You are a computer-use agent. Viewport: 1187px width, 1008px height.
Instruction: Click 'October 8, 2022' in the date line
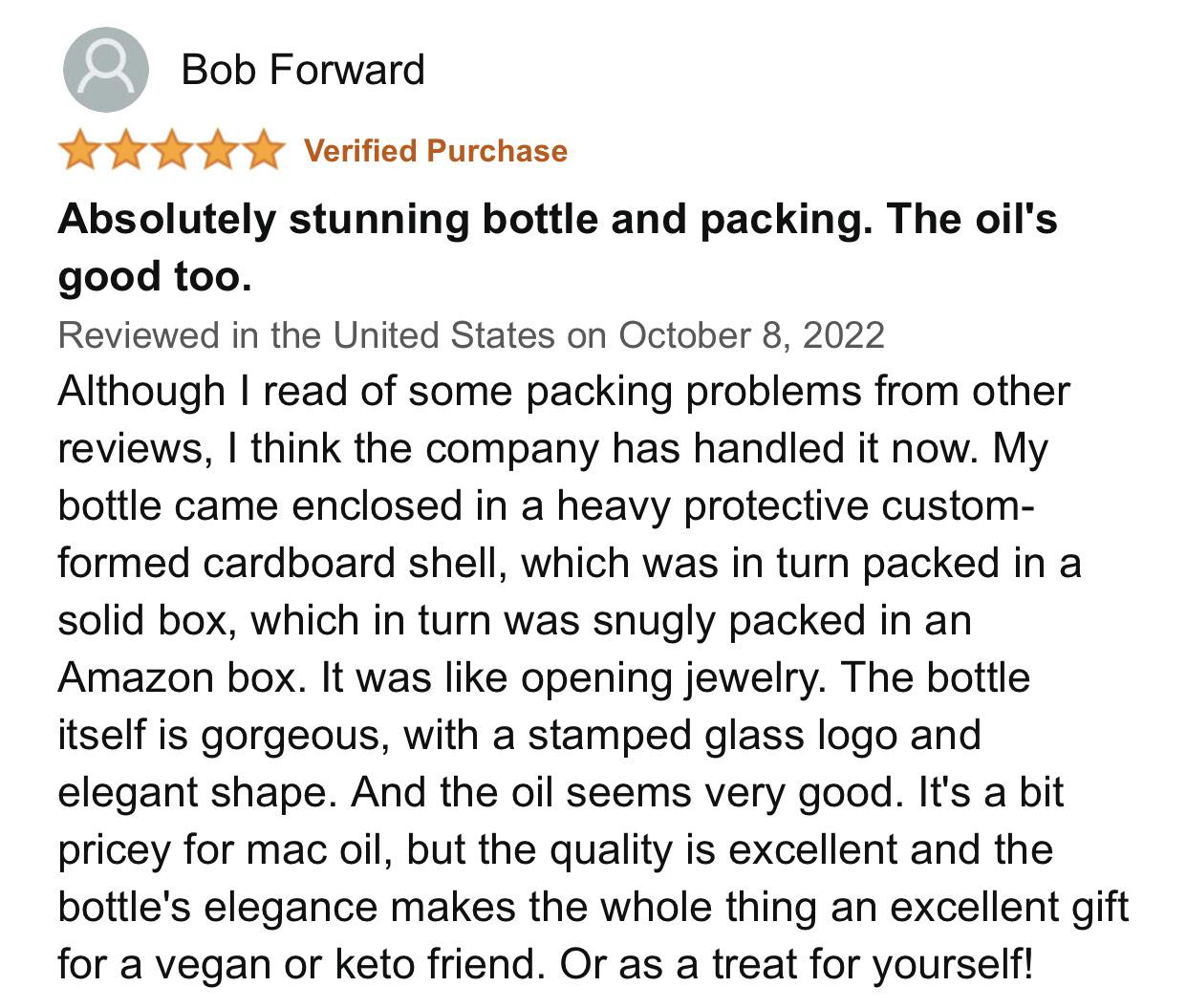[751, 335]
